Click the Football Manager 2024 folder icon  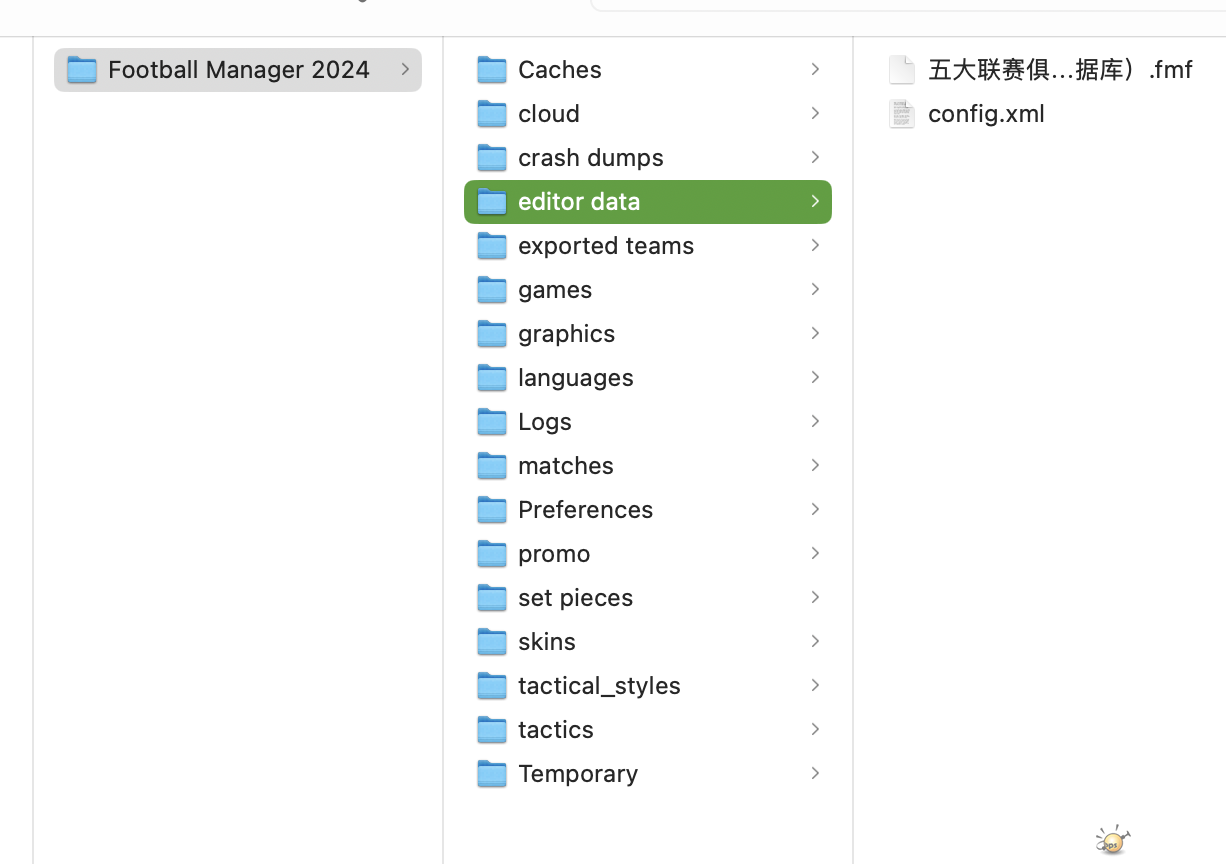tap(82, 70)
